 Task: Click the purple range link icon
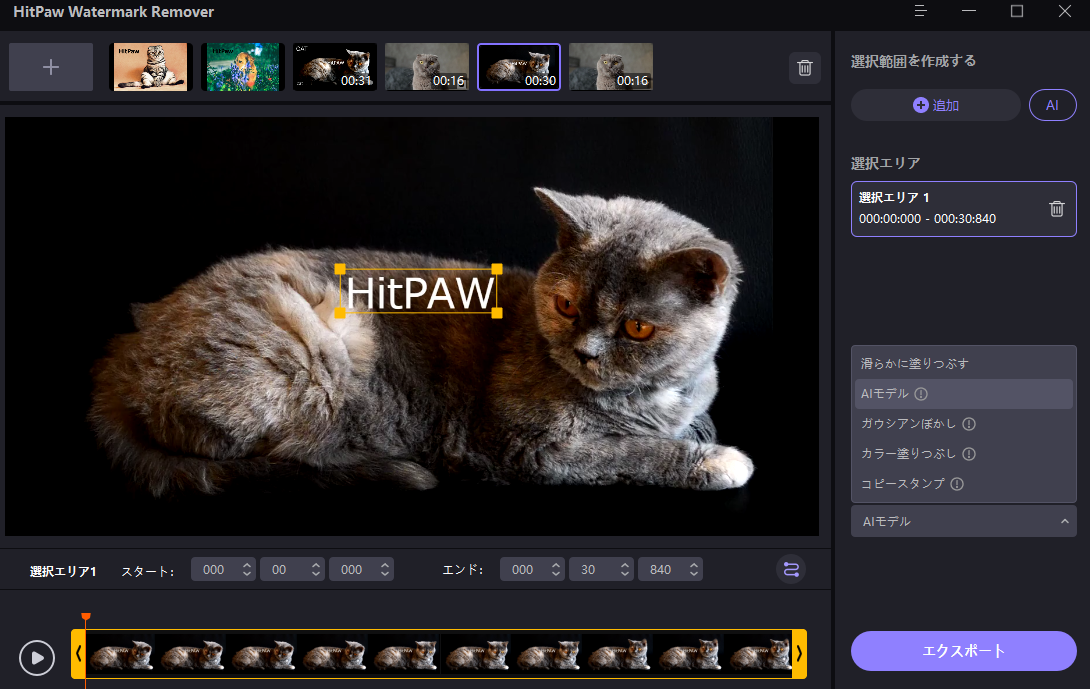(x=791, y=569)
